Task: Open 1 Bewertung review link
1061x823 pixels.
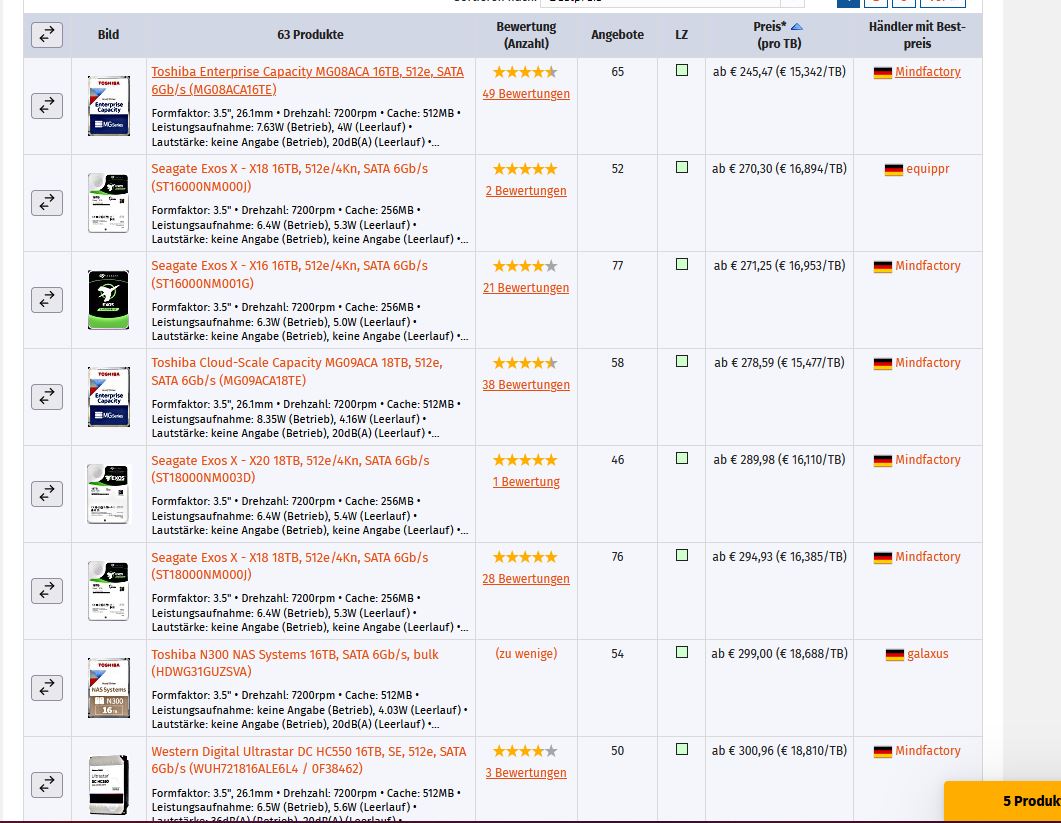Action: pos(526,482)
